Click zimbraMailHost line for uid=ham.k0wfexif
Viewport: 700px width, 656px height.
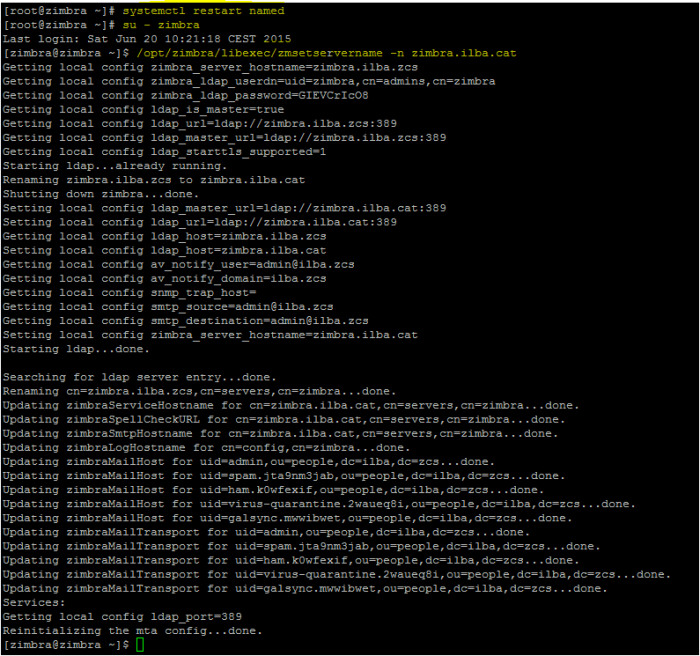[274, 489]
